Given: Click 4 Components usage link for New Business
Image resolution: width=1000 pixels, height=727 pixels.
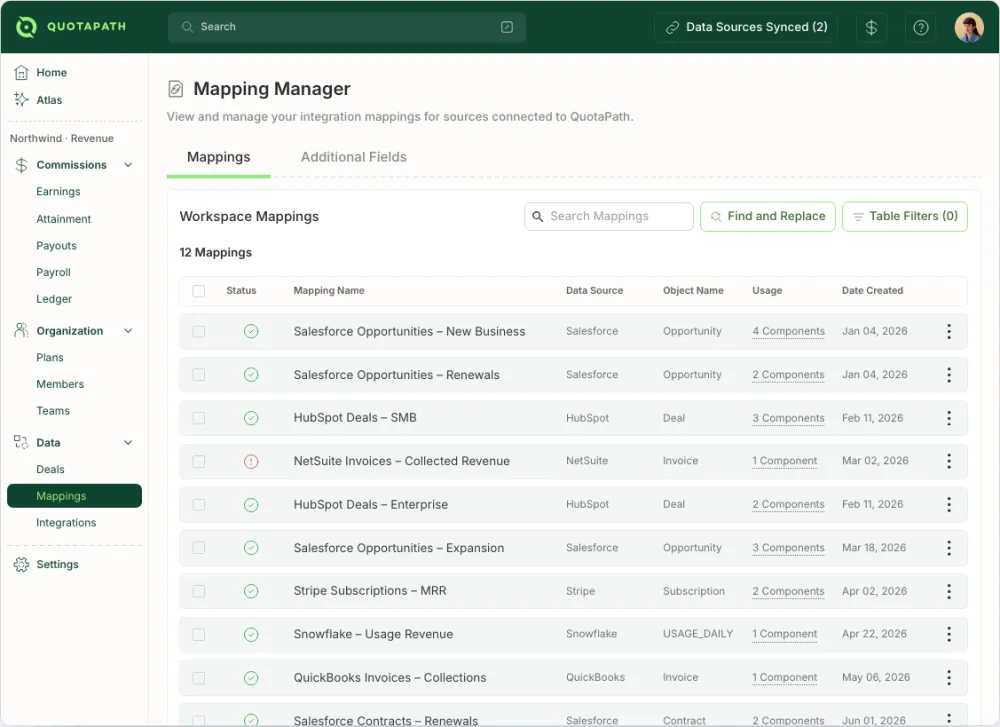Looking at the screenshot, I should tap(788, 331).
